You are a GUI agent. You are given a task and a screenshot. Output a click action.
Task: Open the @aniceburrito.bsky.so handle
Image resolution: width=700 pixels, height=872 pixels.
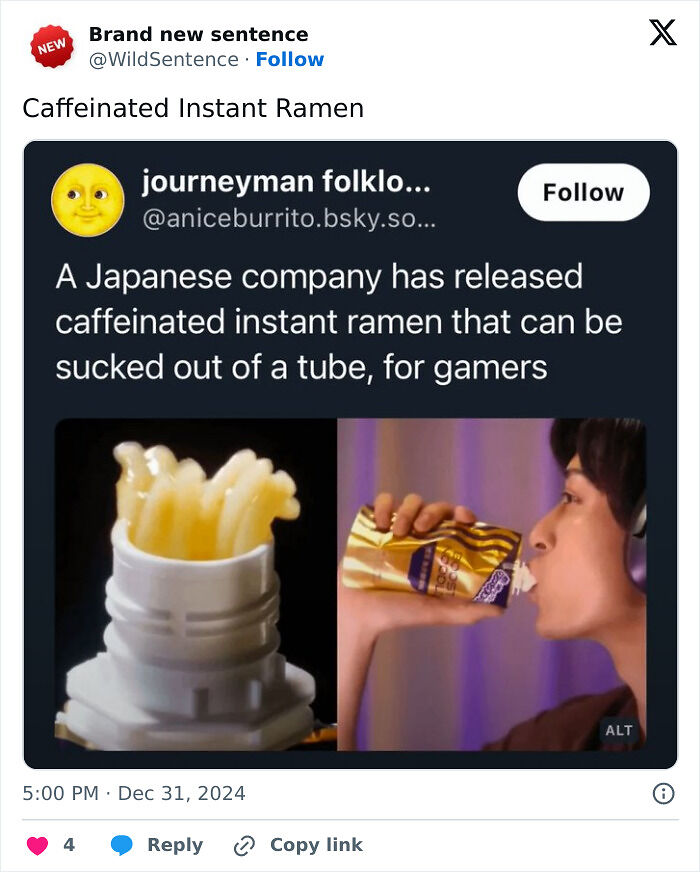289,219
